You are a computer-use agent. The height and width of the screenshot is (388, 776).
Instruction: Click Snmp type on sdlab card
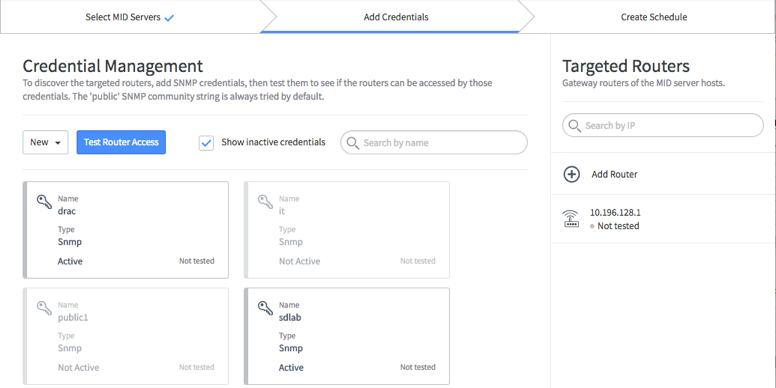tap(291, 348)
